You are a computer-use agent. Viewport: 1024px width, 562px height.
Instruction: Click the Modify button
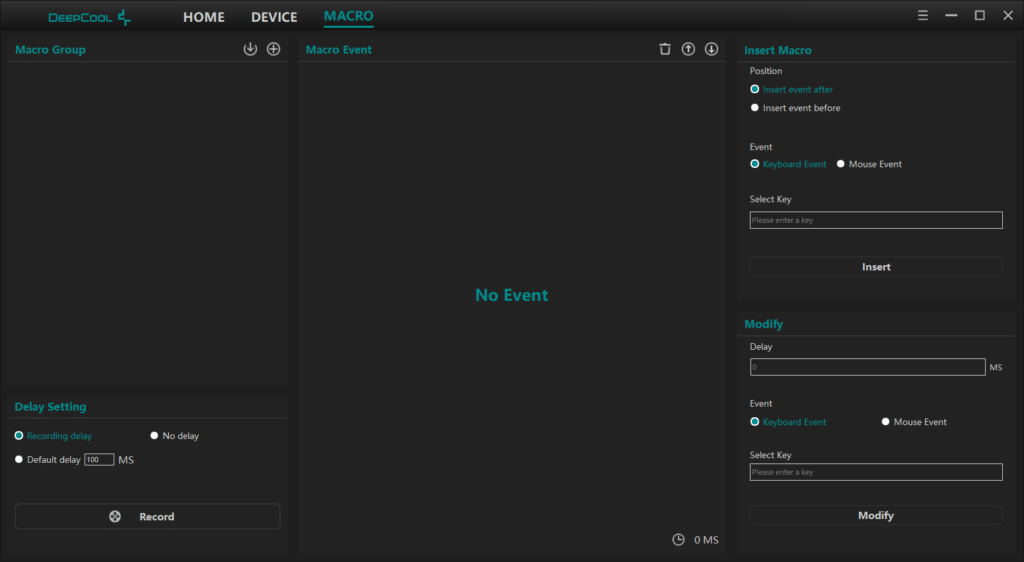click(x=875, y=516)
